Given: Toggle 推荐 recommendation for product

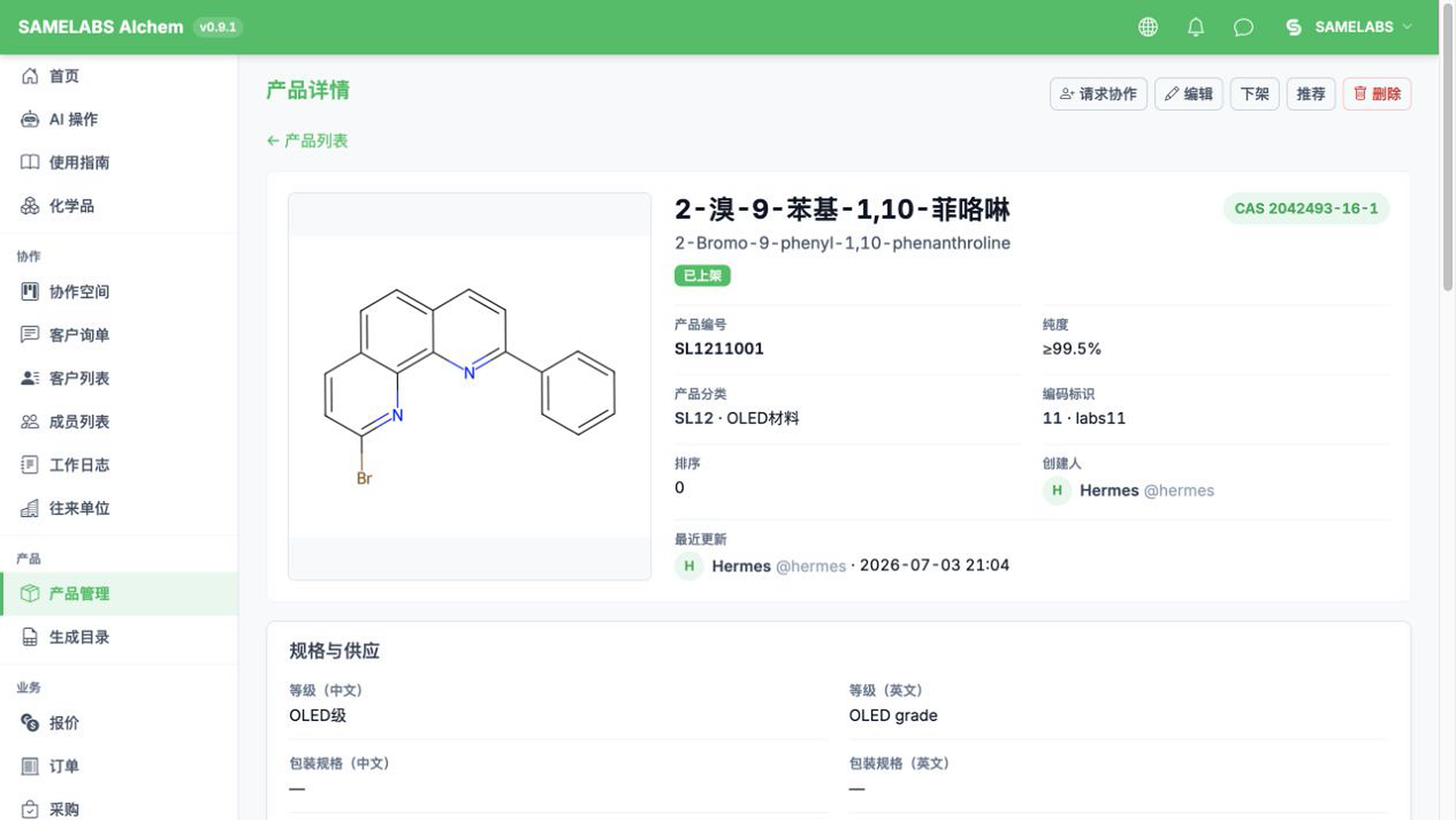Looking at the screenshot, I should coord(1310,94).
